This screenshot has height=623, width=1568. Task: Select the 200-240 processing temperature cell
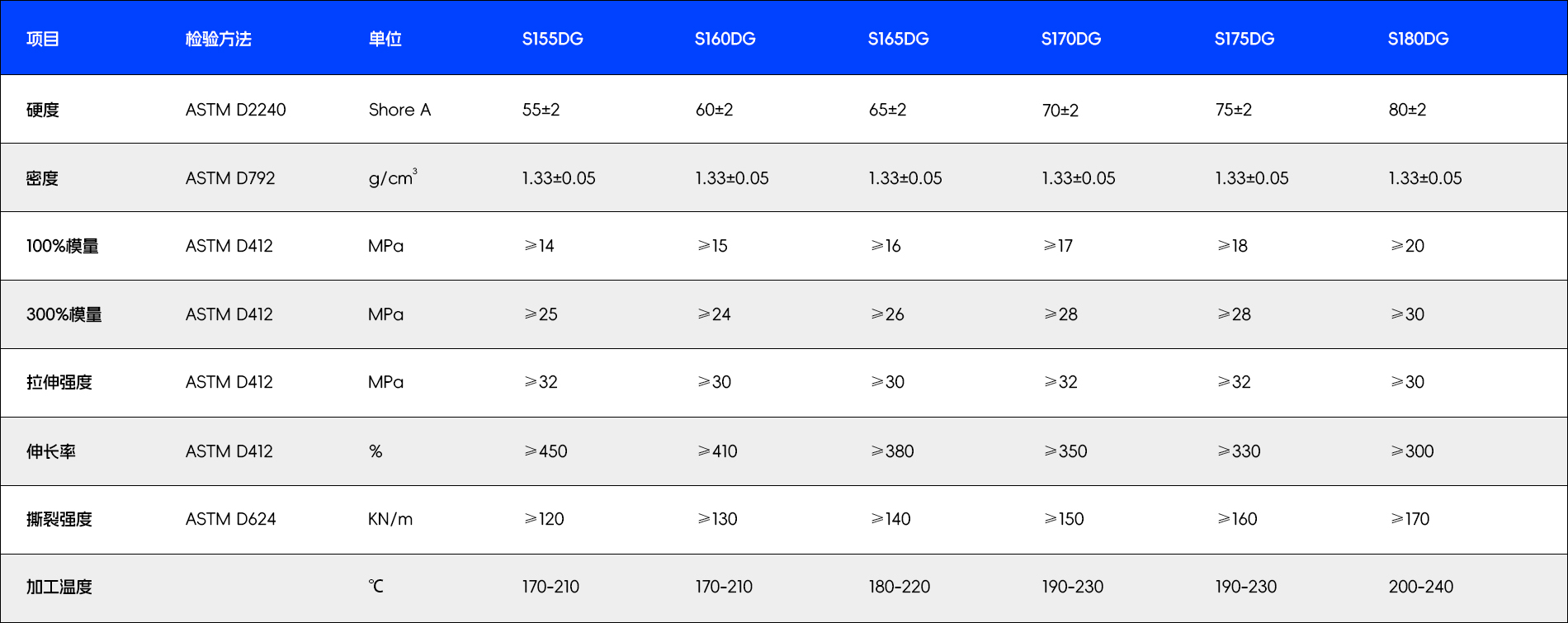pos(1420,587)
